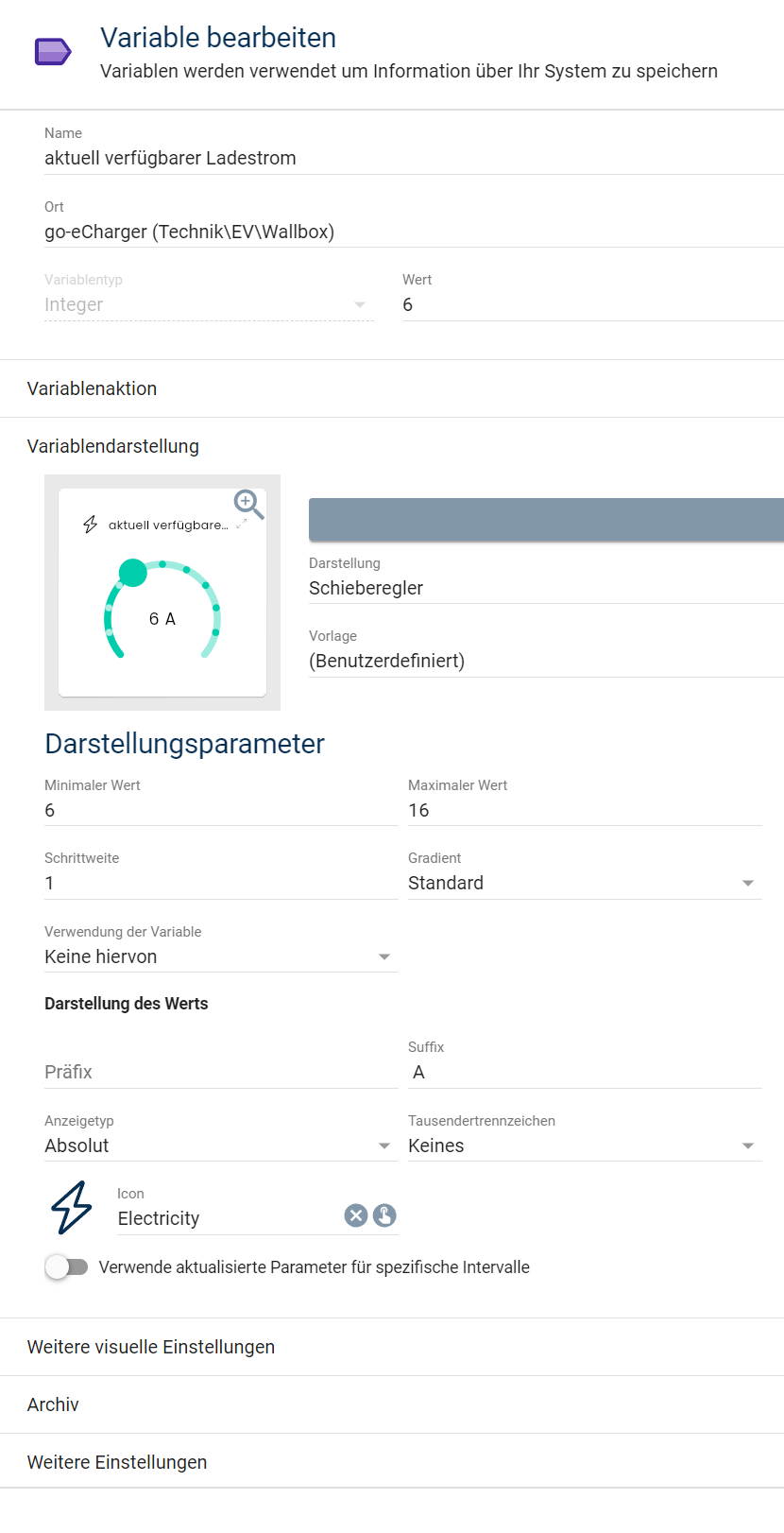Open the Tausendertrennzeichen dropdown

585,1145
